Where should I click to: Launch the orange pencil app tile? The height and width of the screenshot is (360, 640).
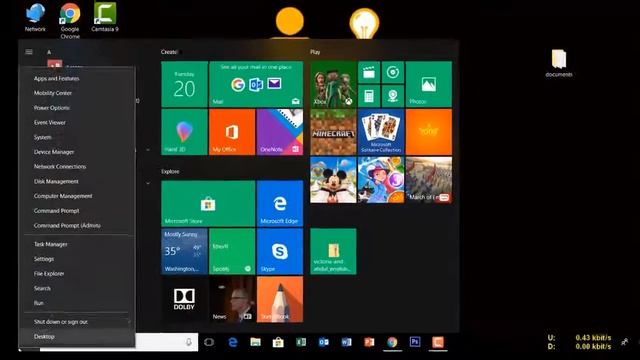point(280,299)
